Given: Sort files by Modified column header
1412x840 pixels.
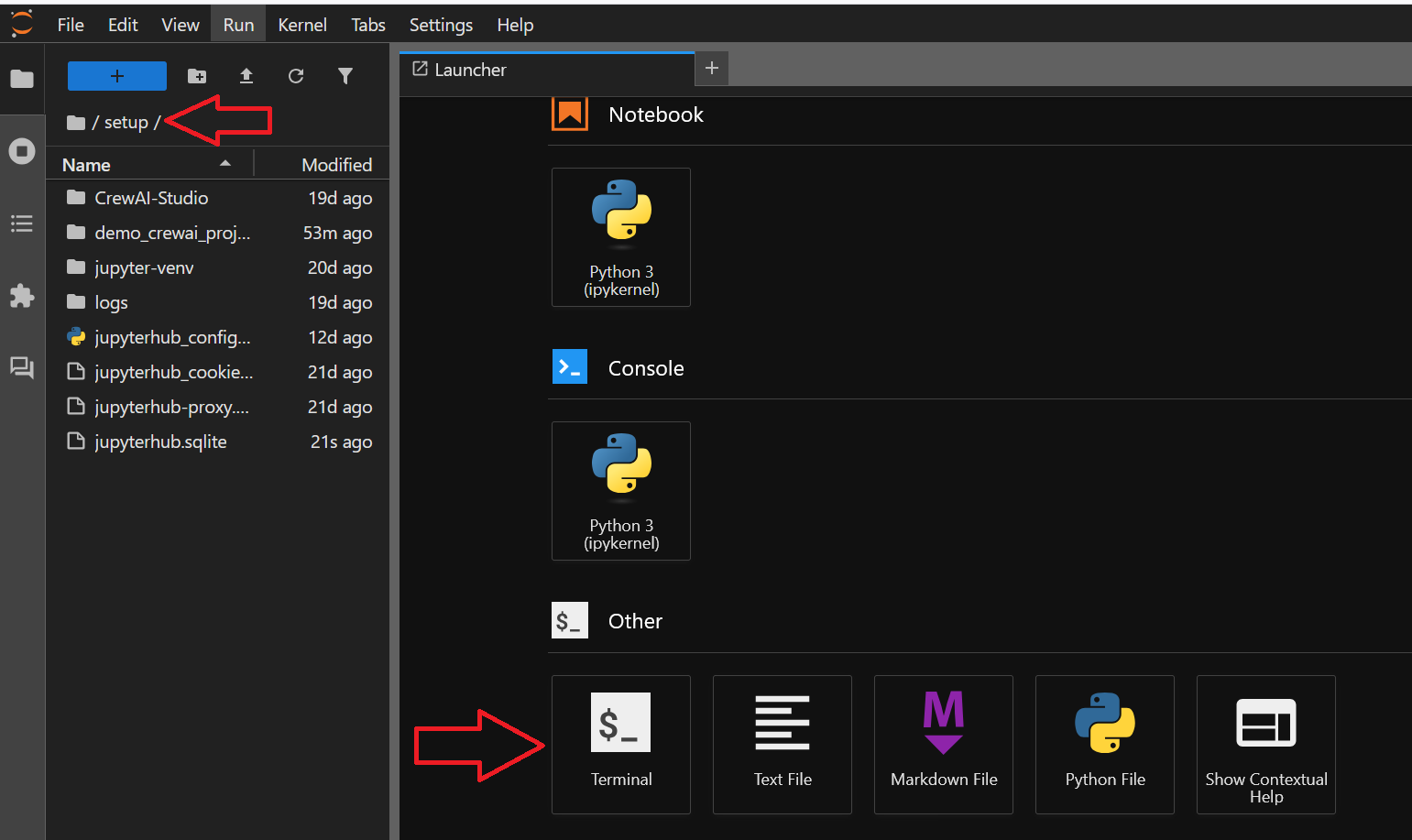Looking at the screenshot, I should click(x=322, y=165).
